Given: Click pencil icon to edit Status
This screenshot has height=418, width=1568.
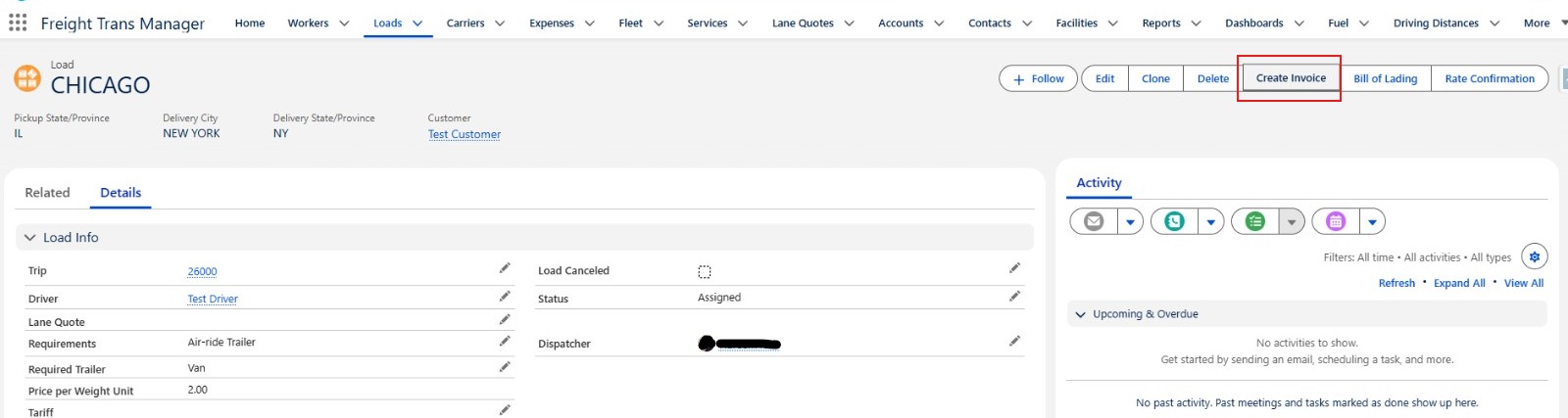Looking at the screenshot, I should [x=1014, y=297].
